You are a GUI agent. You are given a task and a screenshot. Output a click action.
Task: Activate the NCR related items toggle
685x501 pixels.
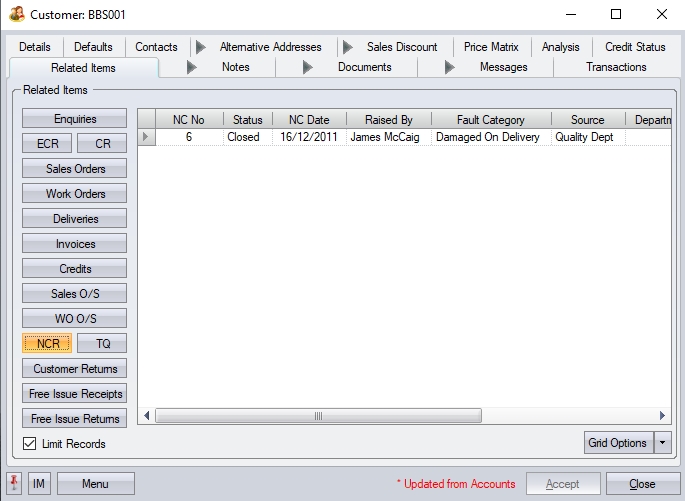[47, 344]
